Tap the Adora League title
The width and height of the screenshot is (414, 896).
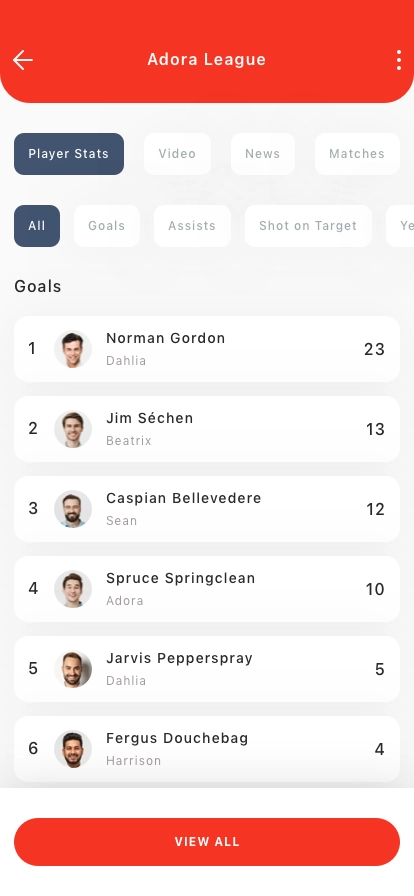206,59
